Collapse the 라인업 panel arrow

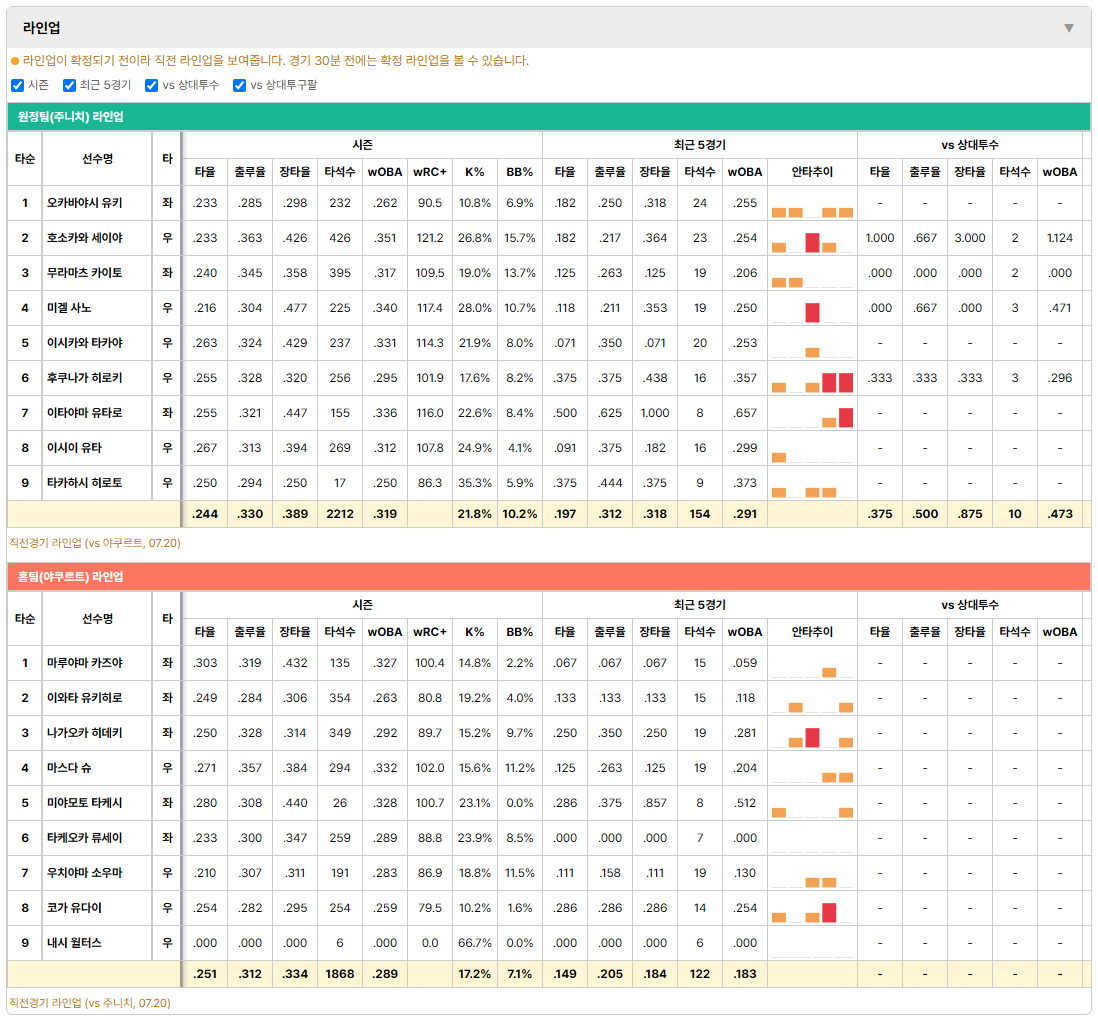1069,28
